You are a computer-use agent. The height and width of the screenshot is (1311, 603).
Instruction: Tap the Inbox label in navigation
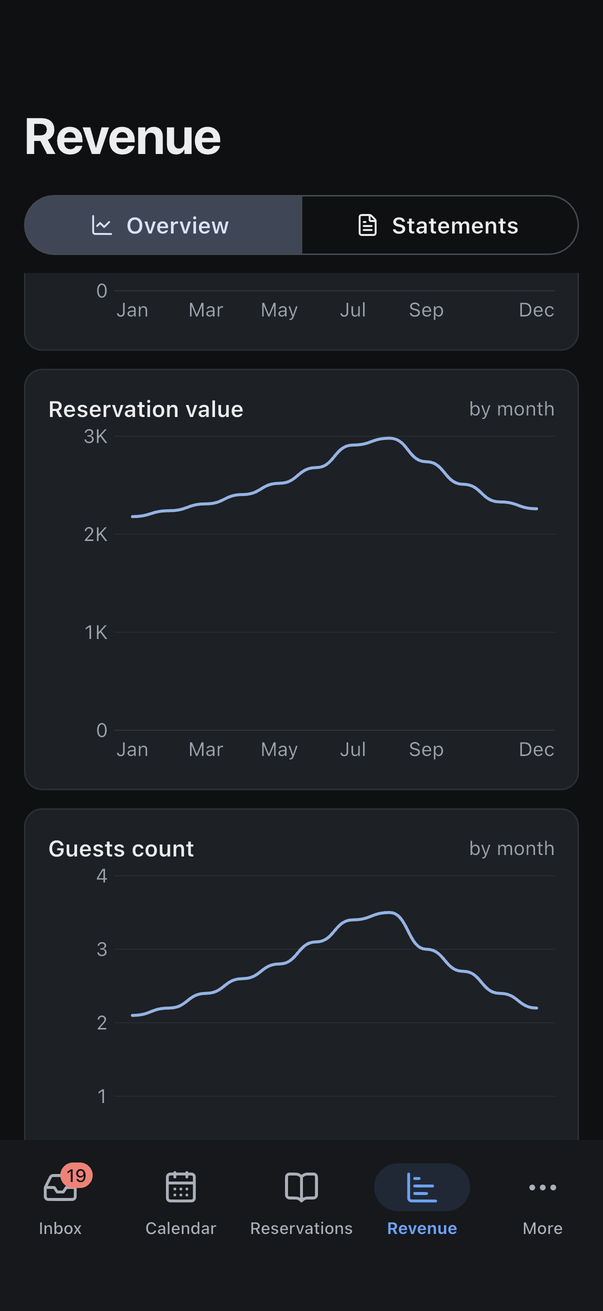[60, 1228]
